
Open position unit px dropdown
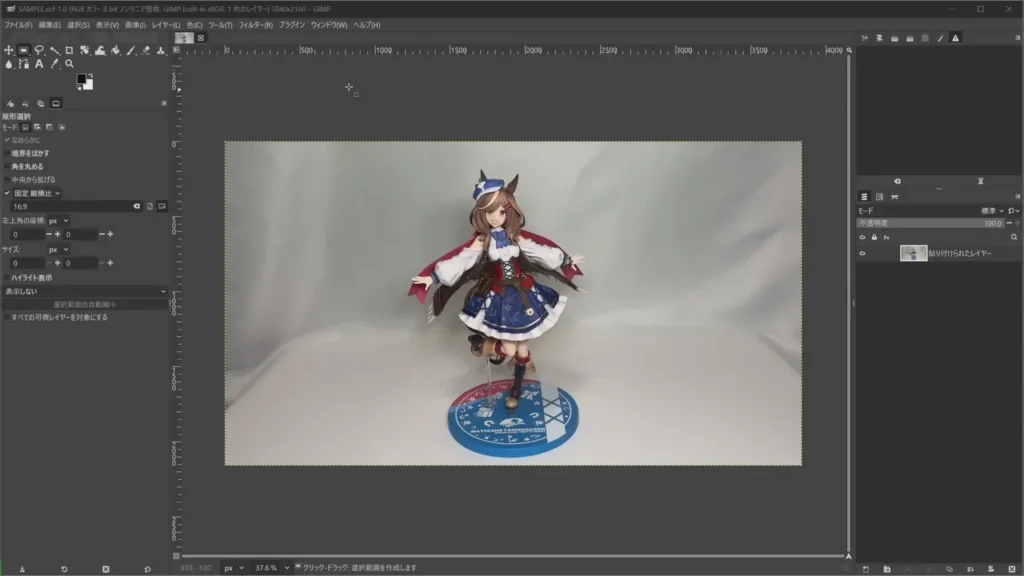tap(58, 221)
